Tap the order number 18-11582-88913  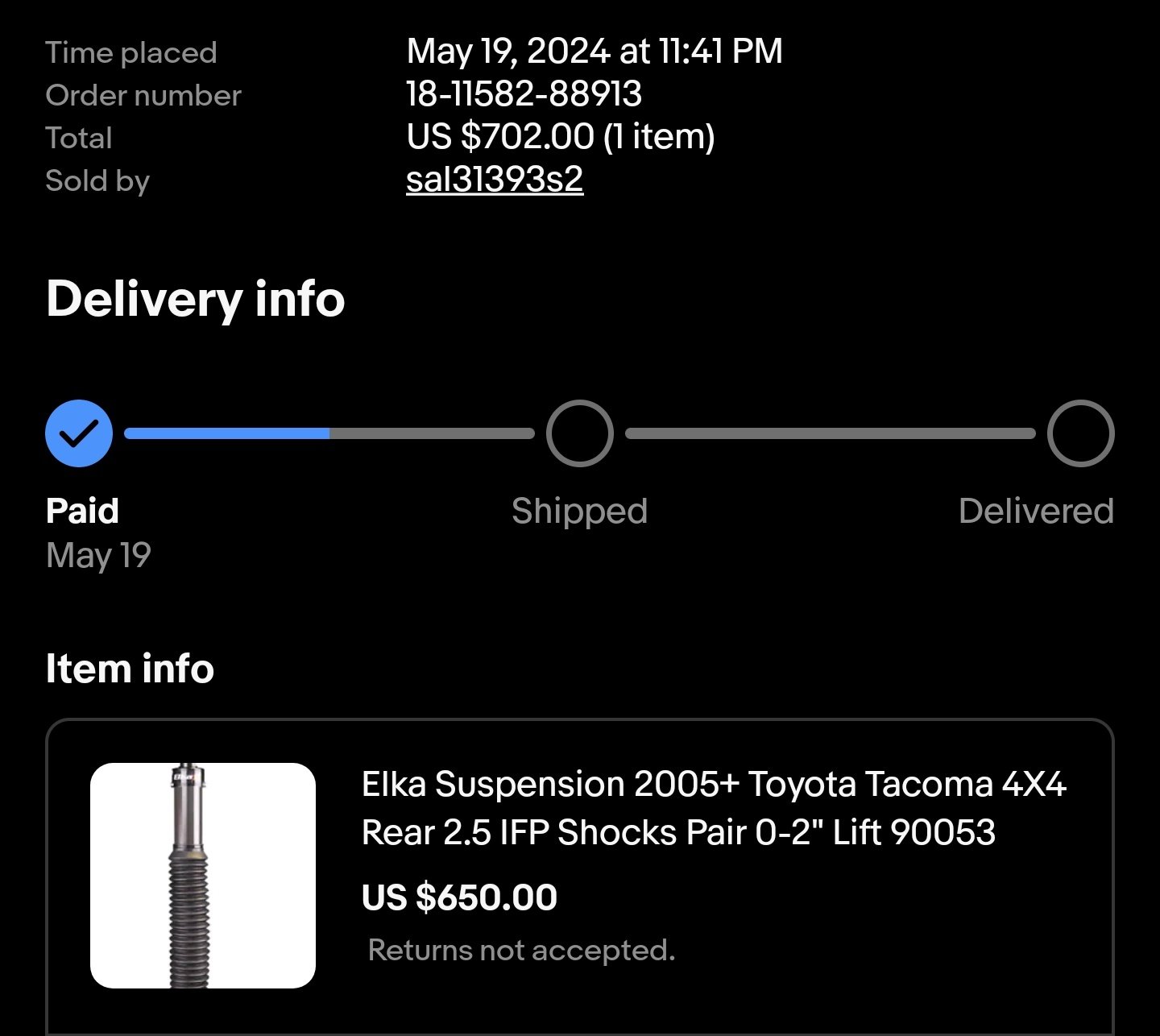524,94
